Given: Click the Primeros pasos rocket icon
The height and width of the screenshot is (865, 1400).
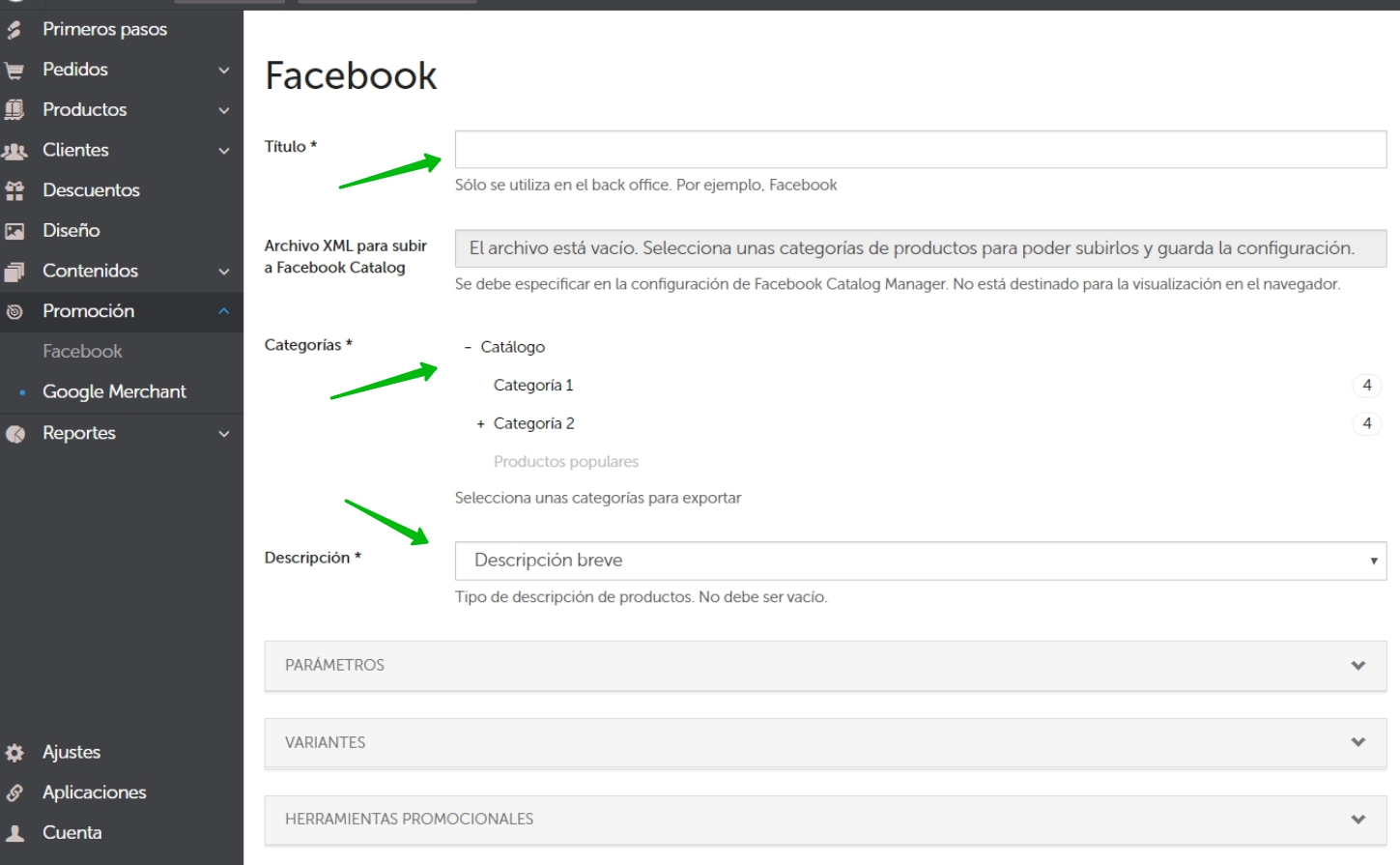Looking at the screenshot, I should 14,30.
